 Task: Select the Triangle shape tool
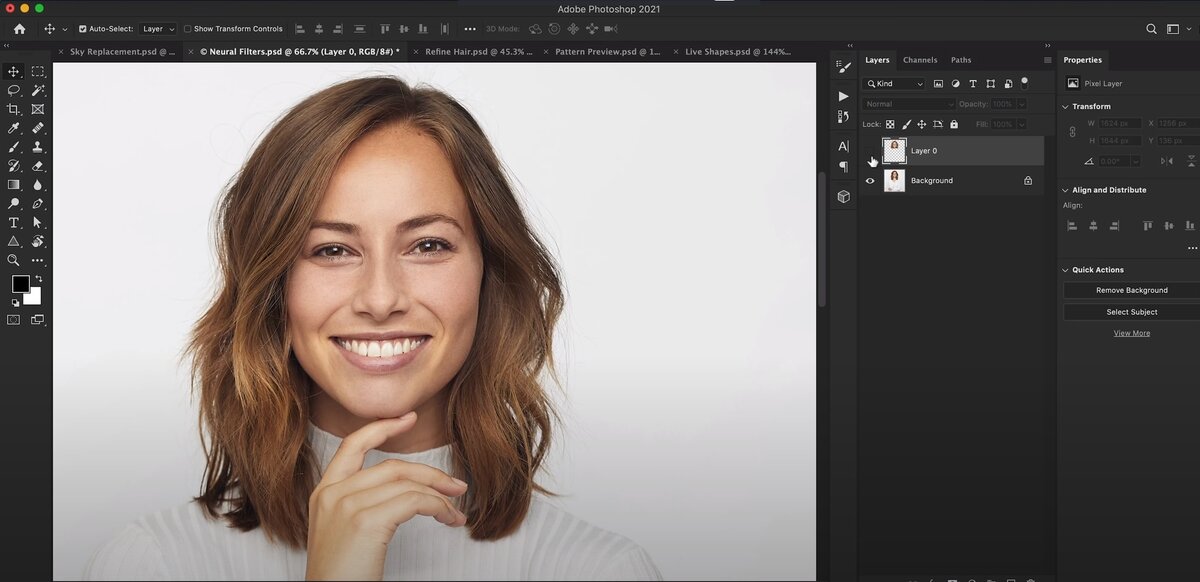pos(14,241)
